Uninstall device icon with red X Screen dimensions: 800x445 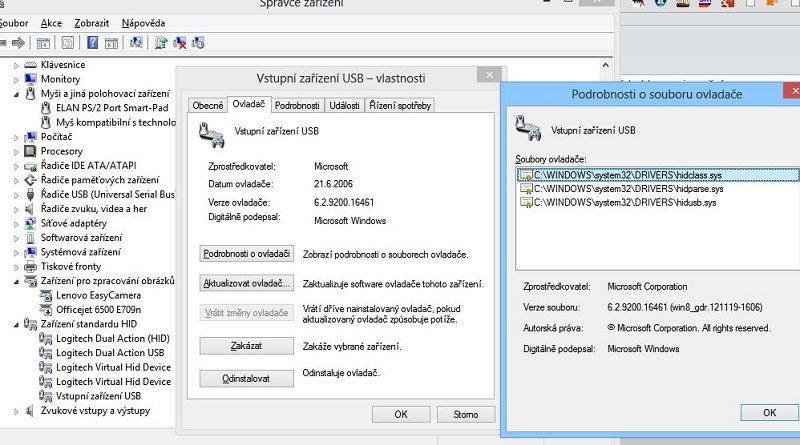[x=180, y=43]
